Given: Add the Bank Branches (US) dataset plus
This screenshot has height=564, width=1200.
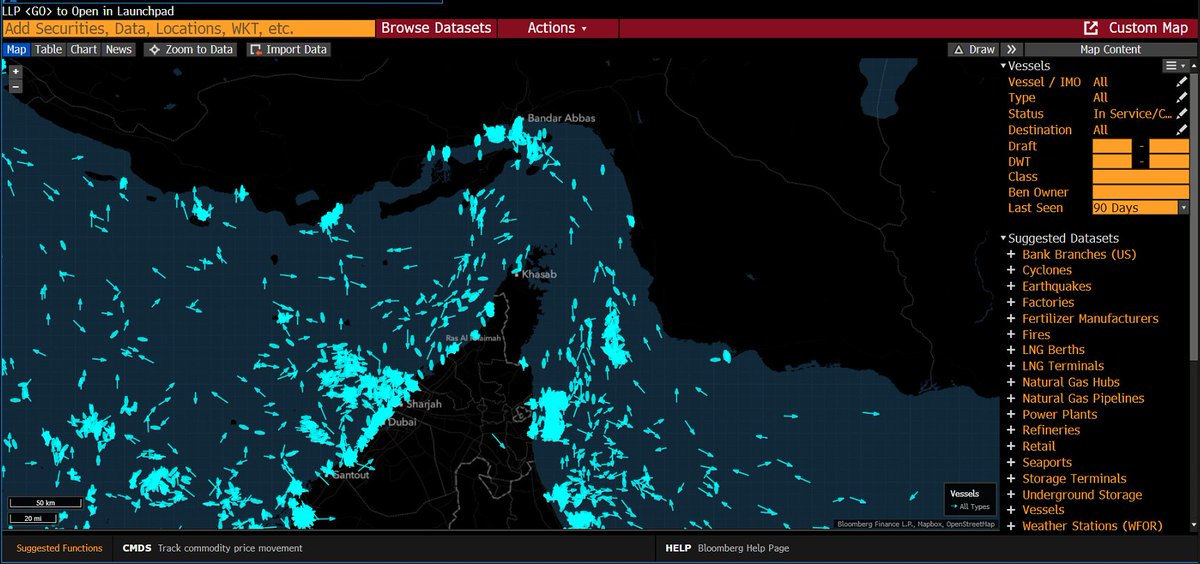Looking at the screenshot, I should (x=1011, y=254).
